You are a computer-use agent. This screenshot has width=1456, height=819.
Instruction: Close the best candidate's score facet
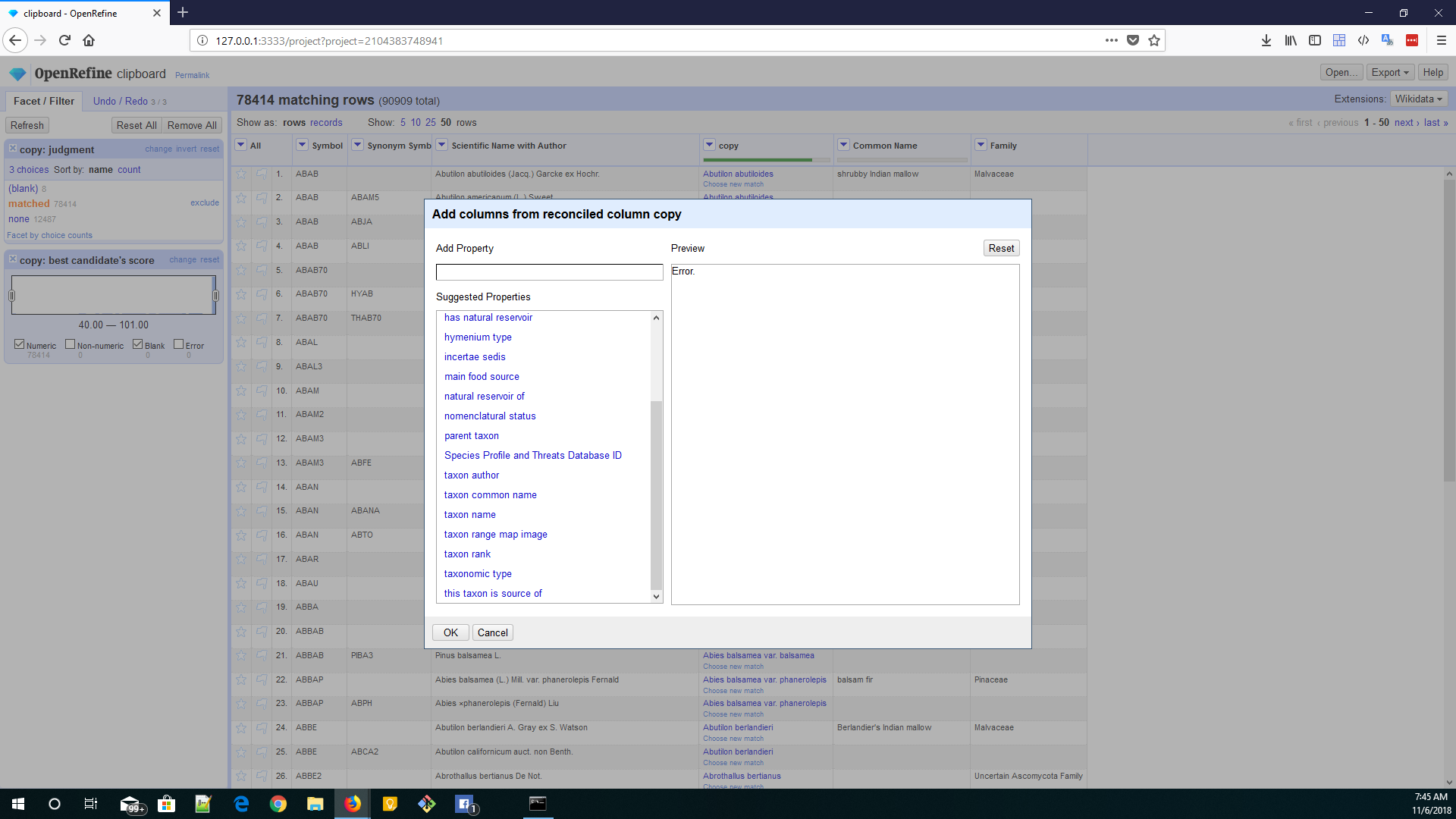point(13,259)
